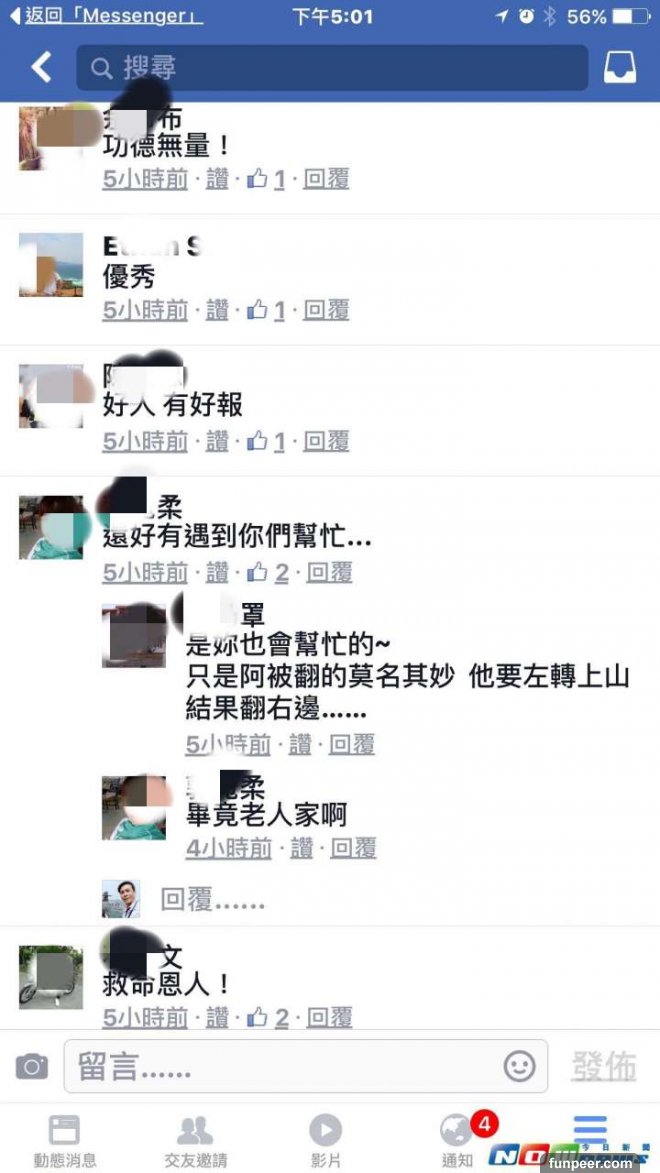Switch to the 影片 video tab
The image size is (660, 1173).
point(325,1141)
